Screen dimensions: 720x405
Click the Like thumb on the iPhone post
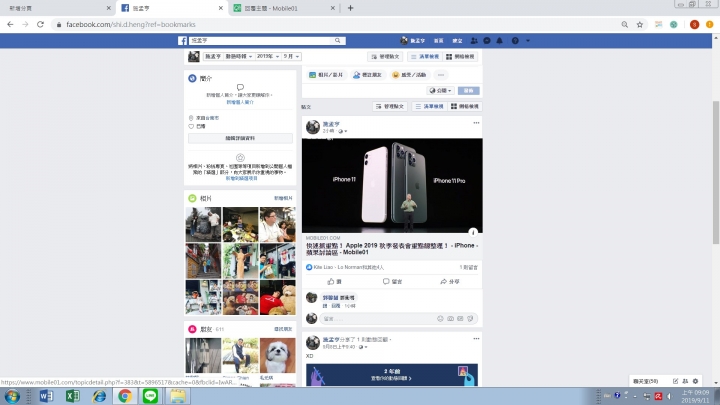(x=334, y=281)
